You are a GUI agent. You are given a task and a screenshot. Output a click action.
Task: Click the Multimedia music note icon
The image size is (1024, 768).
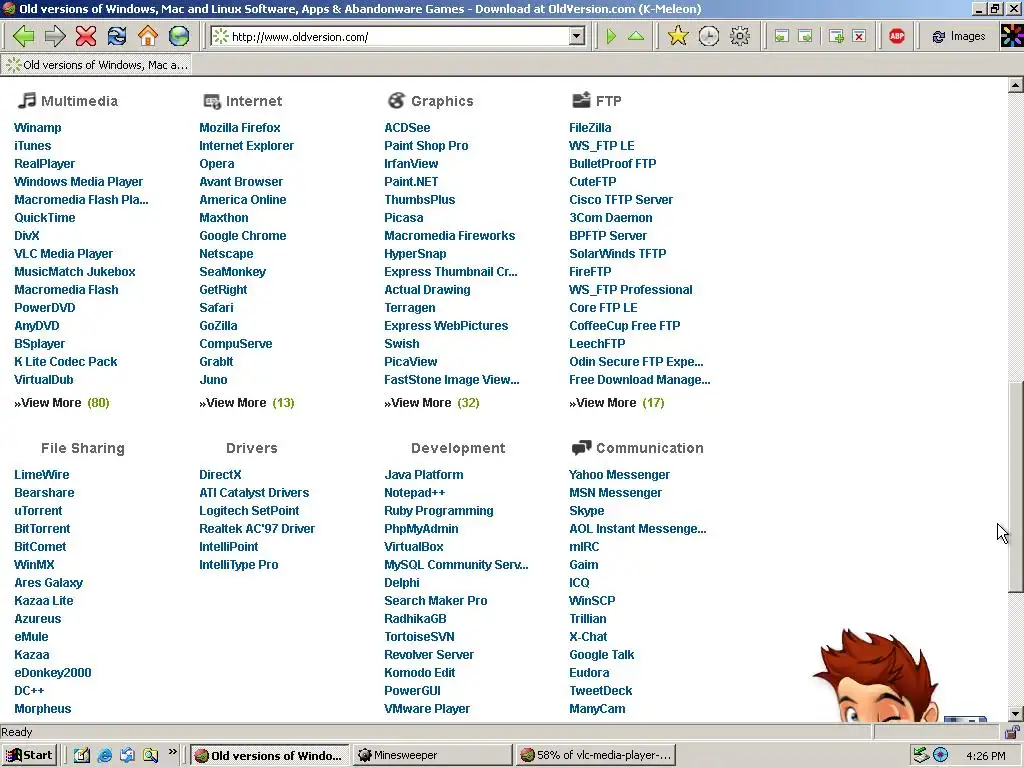[27, 101]
